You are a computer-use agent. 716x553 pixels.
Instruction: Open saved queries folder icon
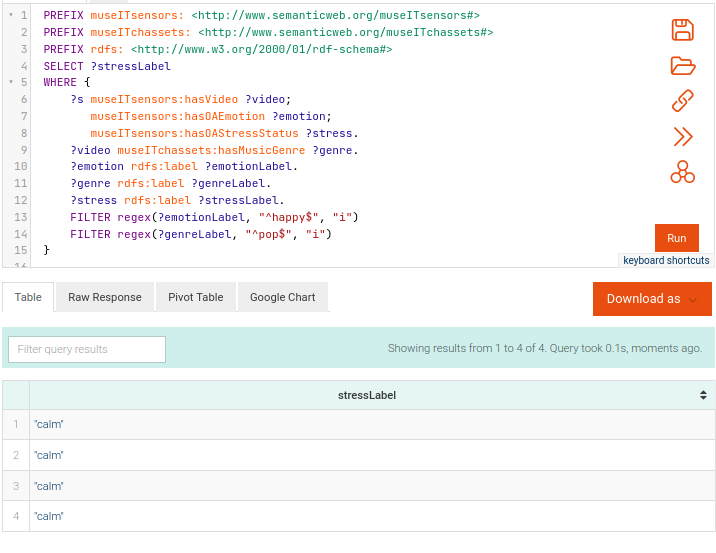coord(682,66)
